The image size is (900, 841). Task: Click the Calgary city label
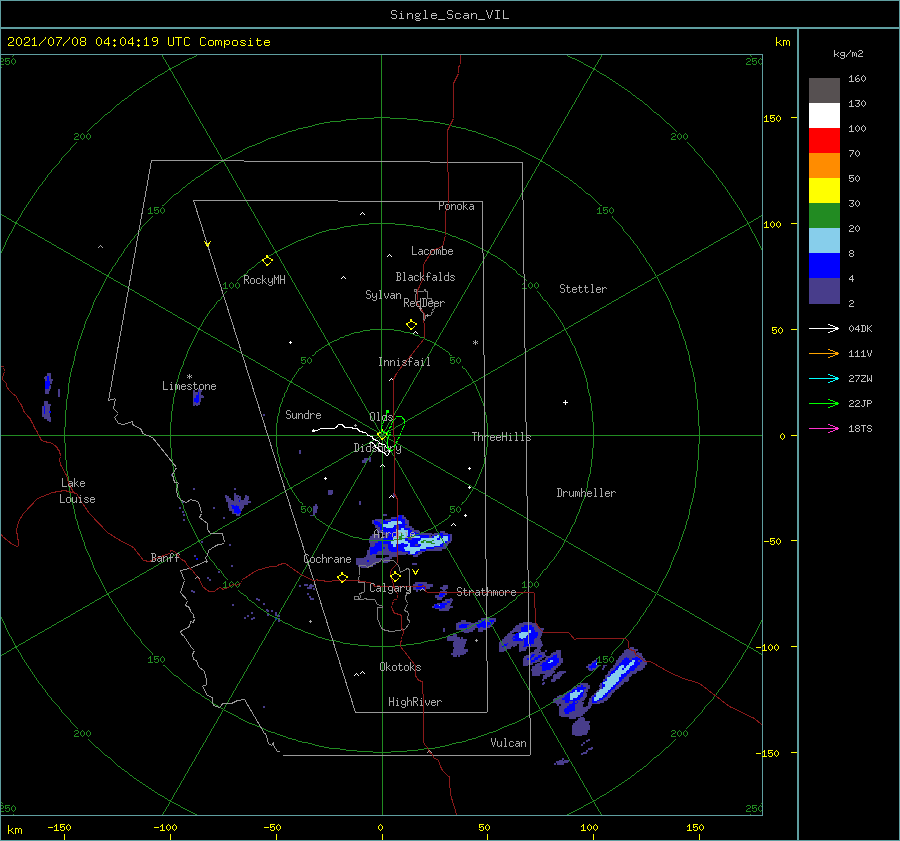[x=390, y=588]
